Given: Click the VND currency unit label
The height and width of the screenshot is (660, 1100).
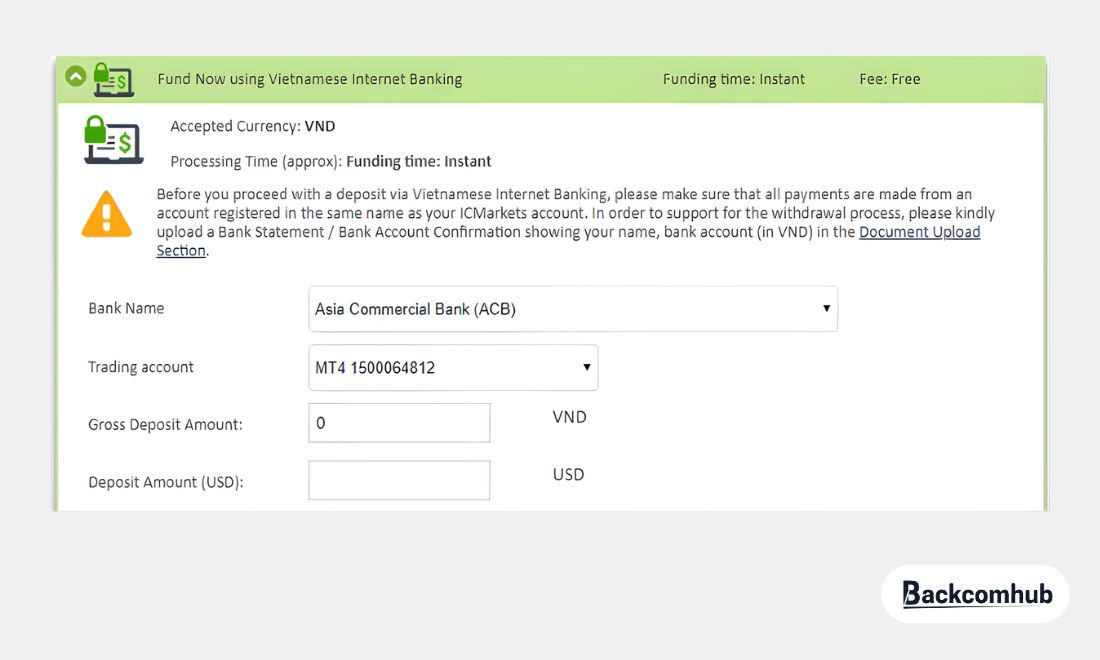Looking at the screenshot, I should 570,417.
